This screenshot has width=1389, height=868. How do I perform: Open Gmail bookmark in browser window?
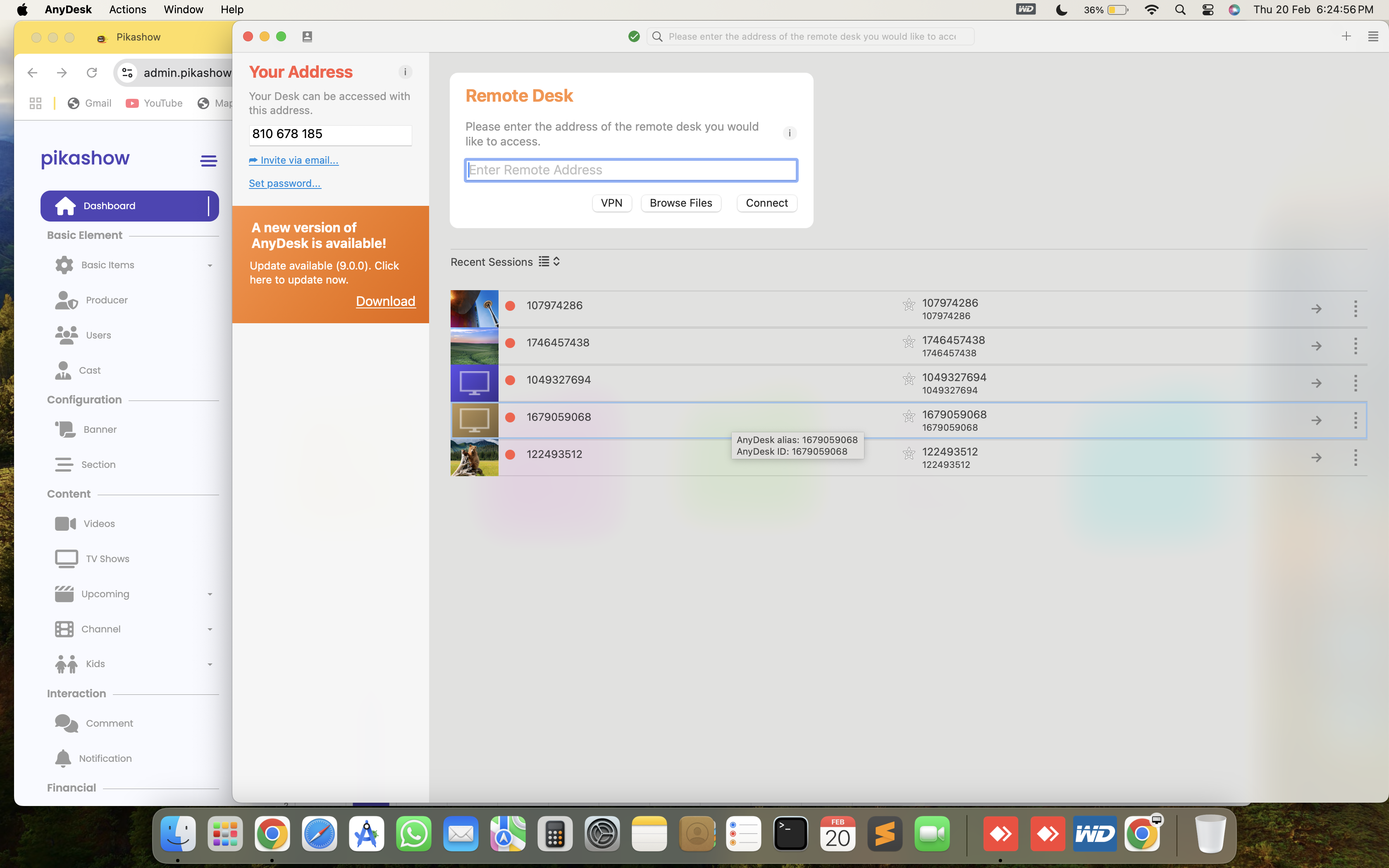pyautogui.click(x=90, y=103)
